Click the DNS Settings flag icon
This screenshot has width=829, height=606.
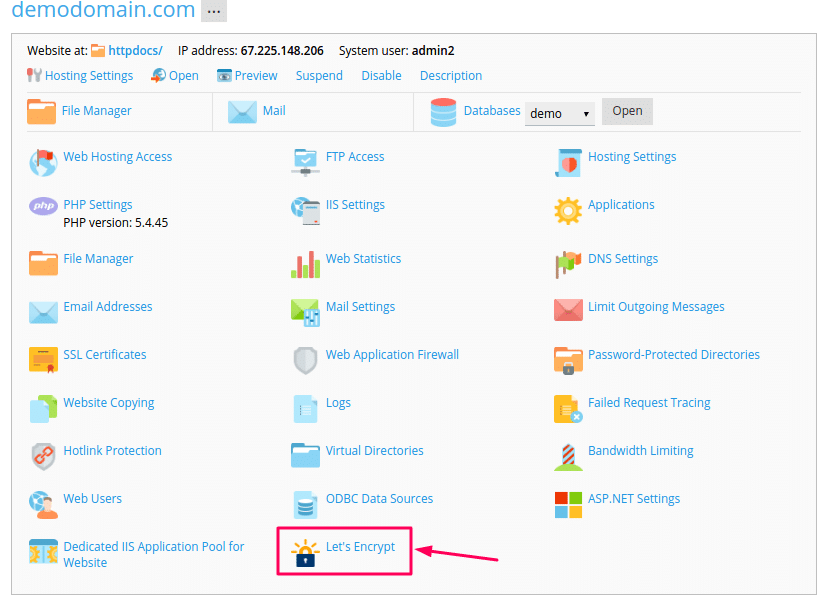point(568,264)
